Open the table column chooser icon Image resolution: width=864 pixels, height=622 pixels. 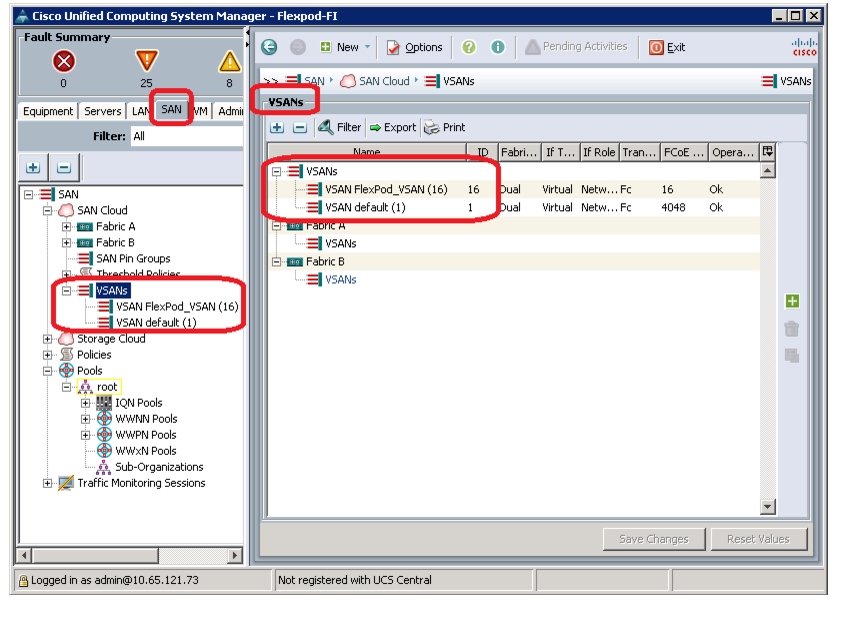click(x=768, y=152)
